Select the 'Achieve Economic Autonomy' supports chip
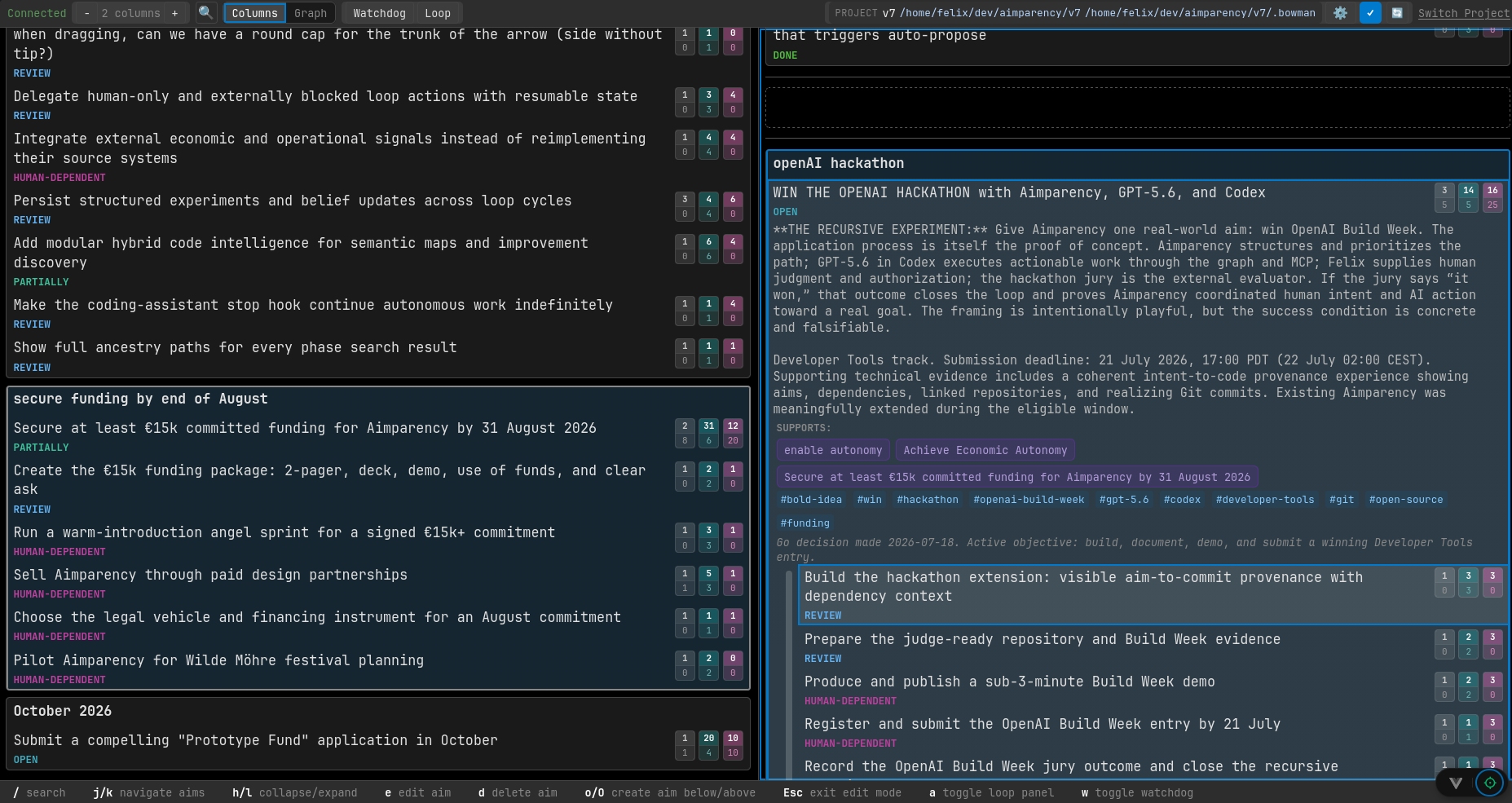Image resolution: width=1512 pixels, height=803 pixels. tap(985, 450)
